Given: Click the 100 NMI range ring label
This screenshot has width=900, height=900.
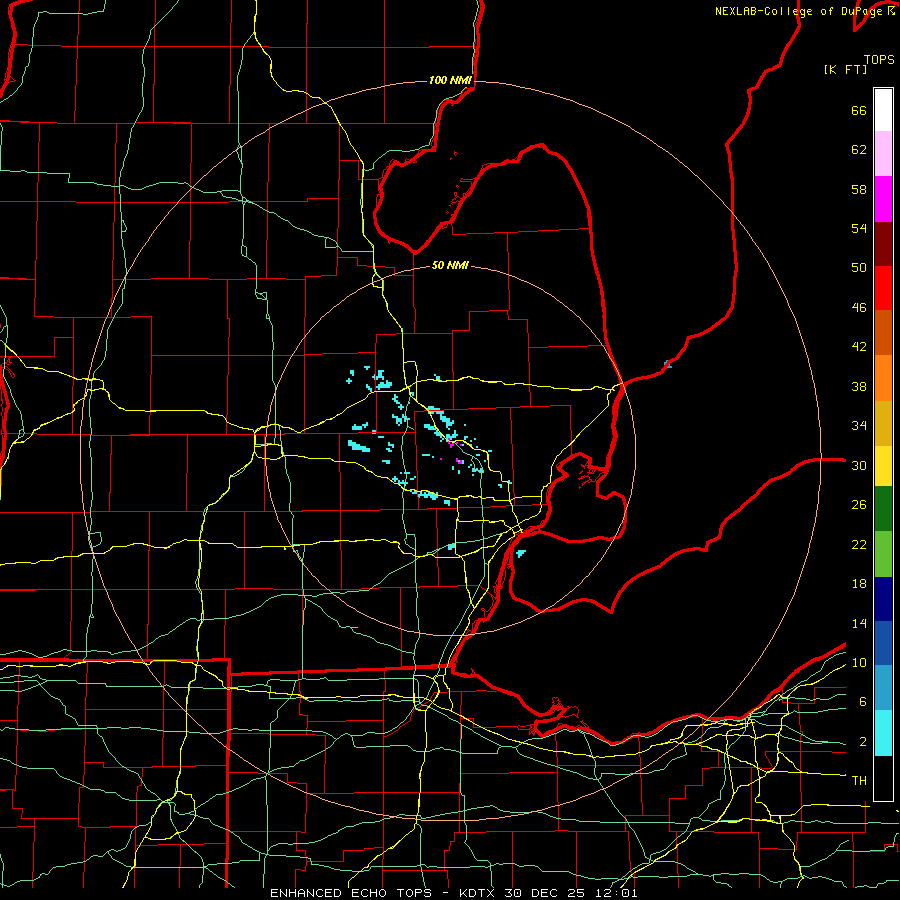Looking at the screenshot, I should click(450, 80).
